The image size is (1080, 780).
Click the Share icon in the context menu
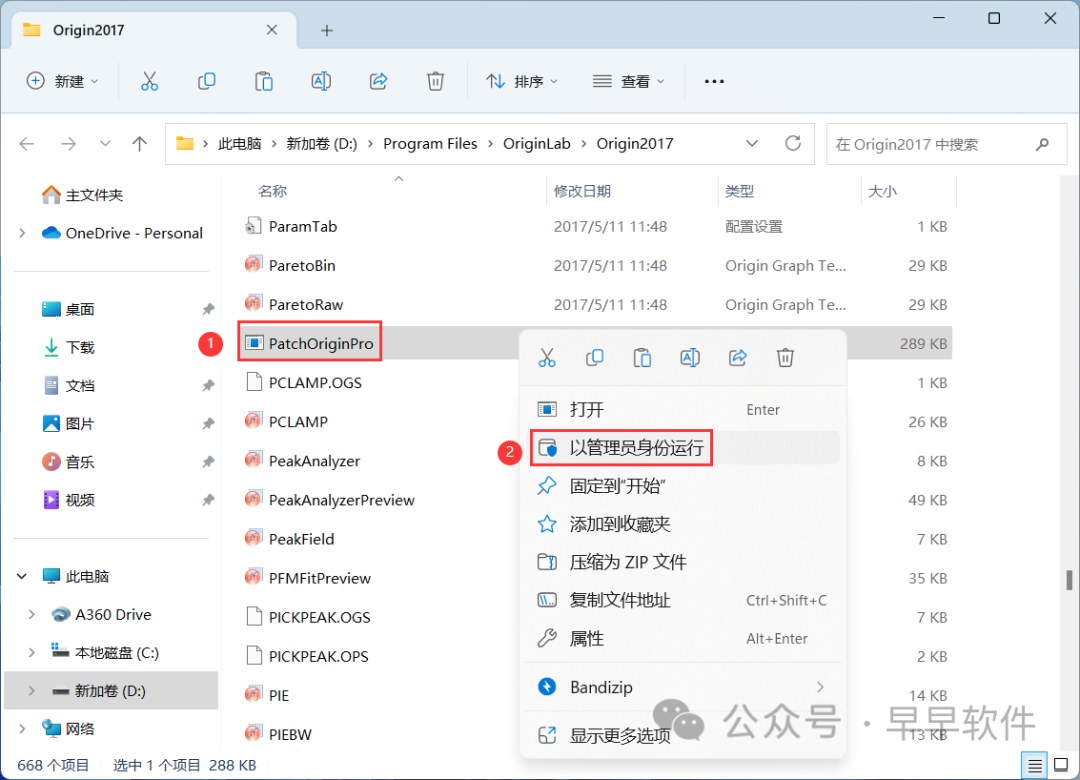[738, 357]
